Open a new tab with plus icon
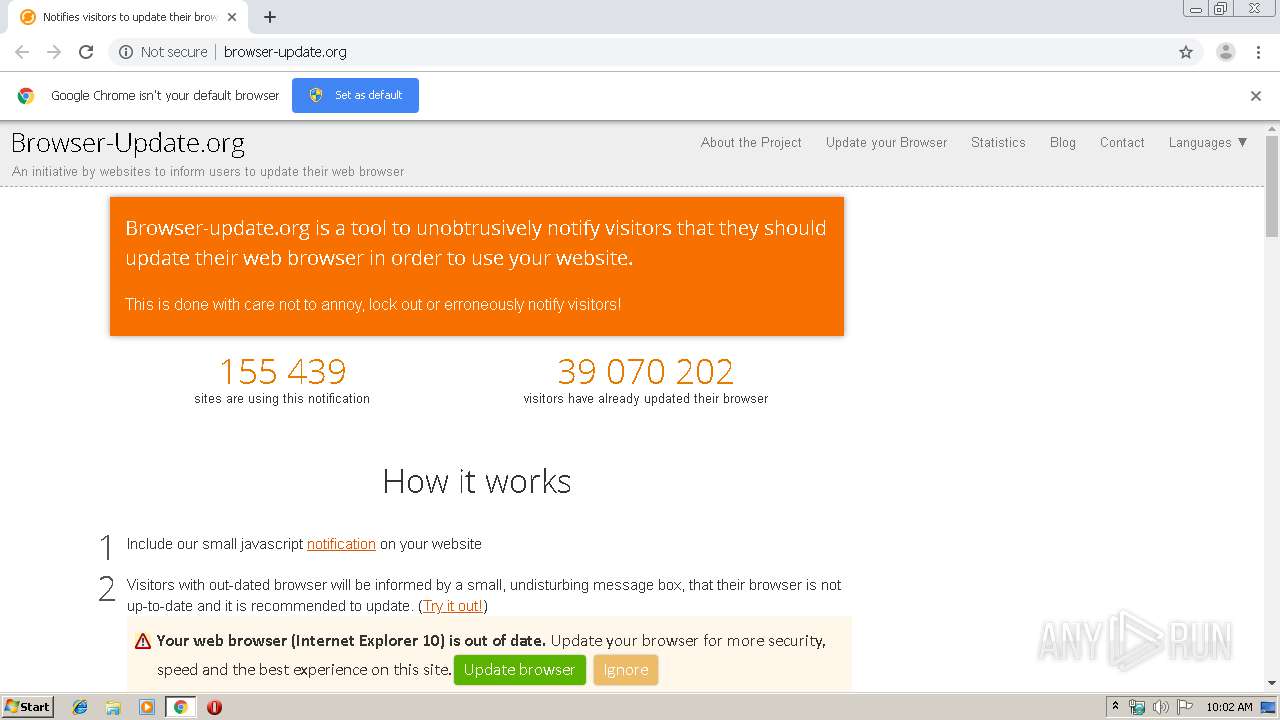The width and height of the screenshot is (1280, 720). [270, 17]
